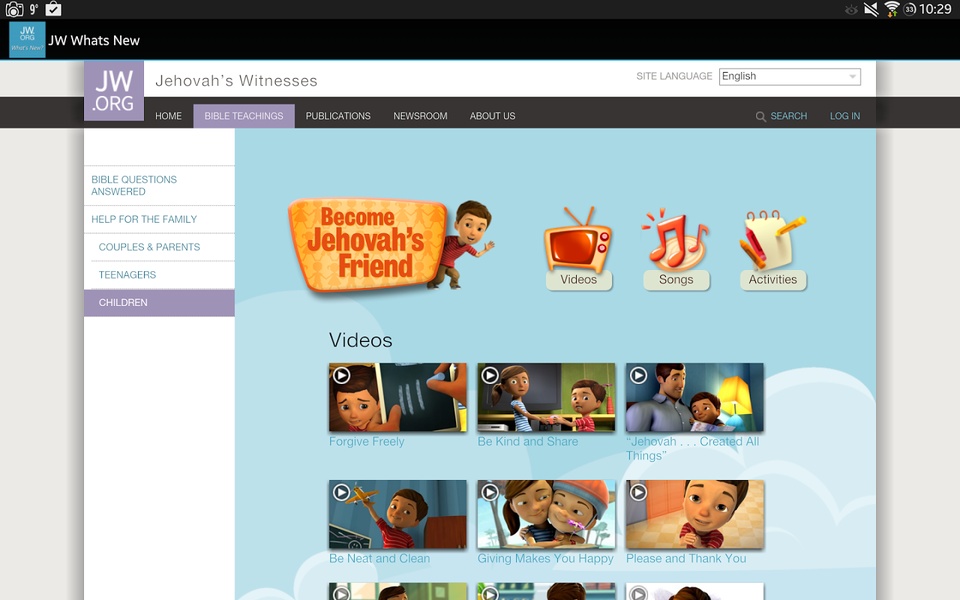Play the Please and Thank You video
Viewport: 960px width, 600px height.
tap(639, 492)
